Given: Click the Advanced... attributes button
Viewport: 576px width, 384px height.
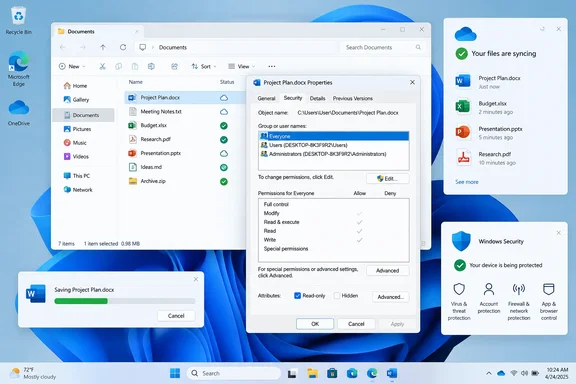Looking at the screenshot, I should click(x=390, y=297).
